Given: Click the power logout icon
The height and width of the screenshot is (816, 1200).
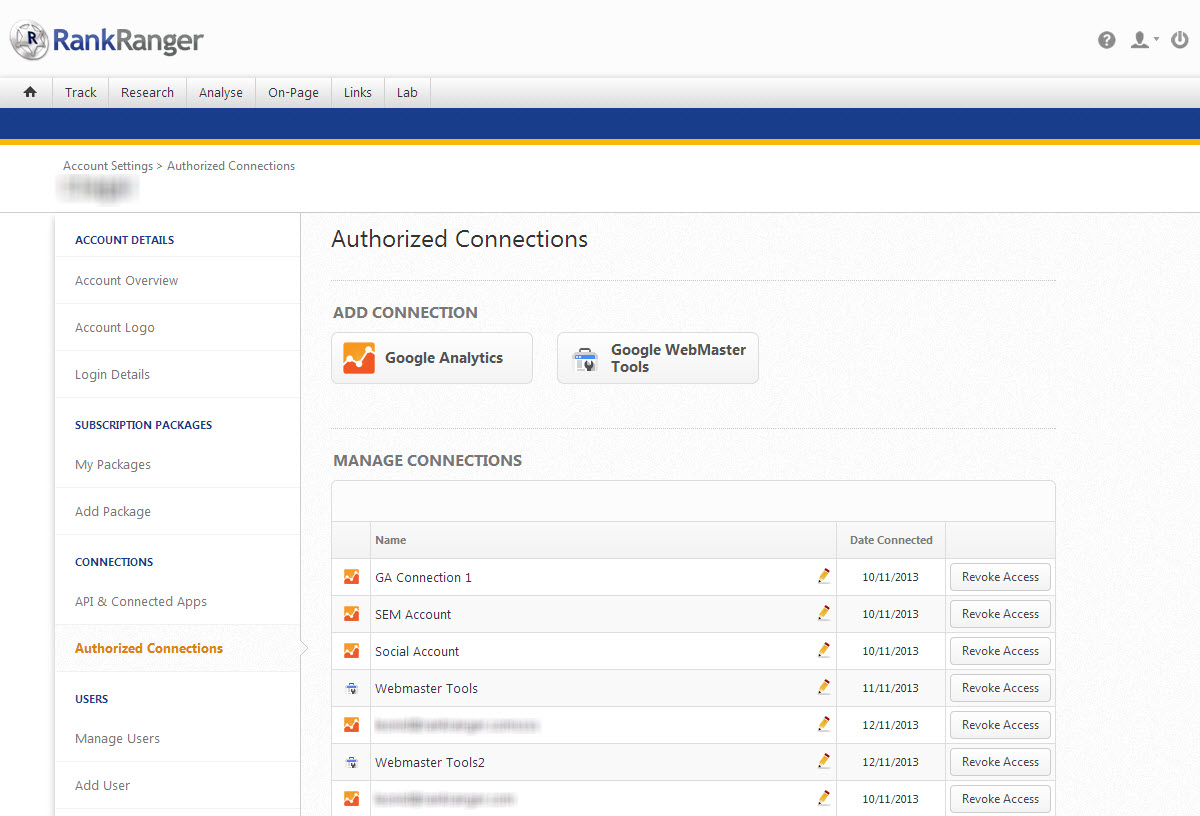Looking at the screenshot, I should tap(1179, 40).
